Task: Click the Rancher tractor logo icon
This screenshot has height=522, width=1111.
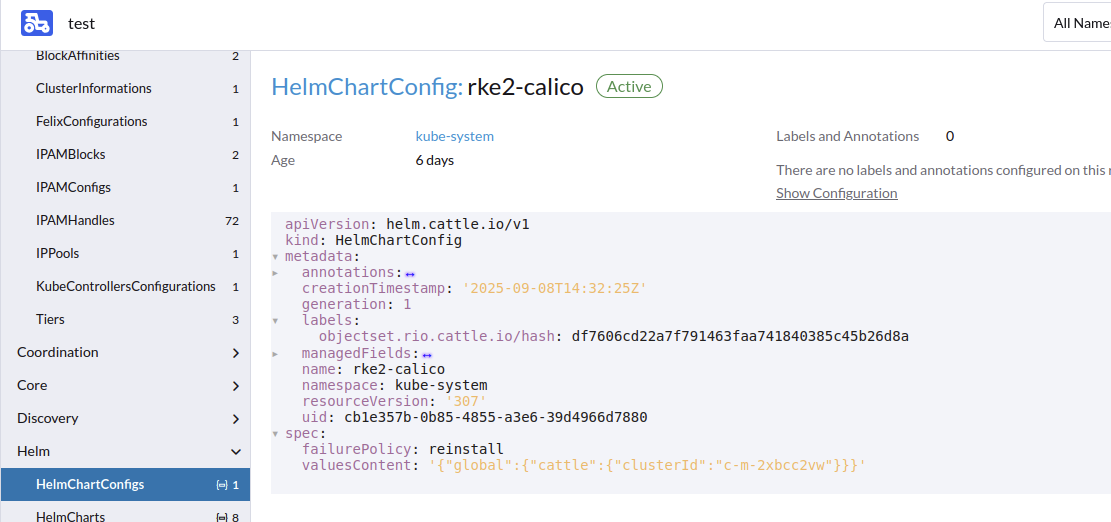Action: pyautogui.click(x=37, y=23)
